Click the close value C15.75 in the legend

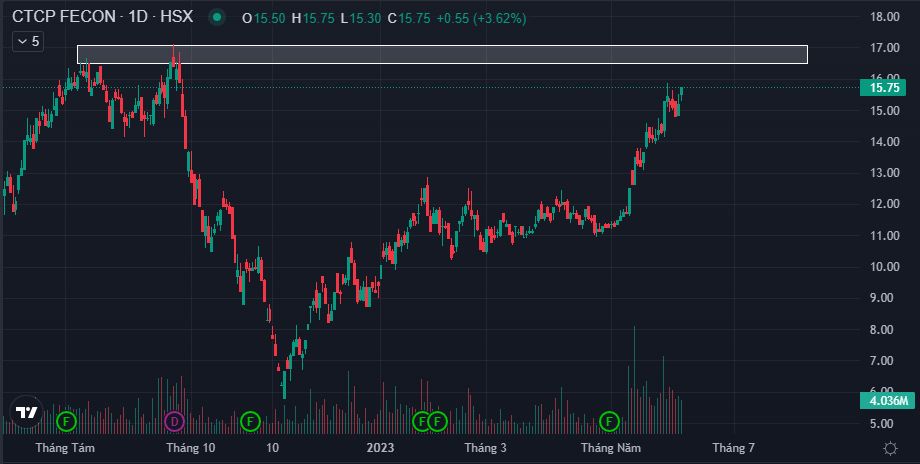(409, 18)
